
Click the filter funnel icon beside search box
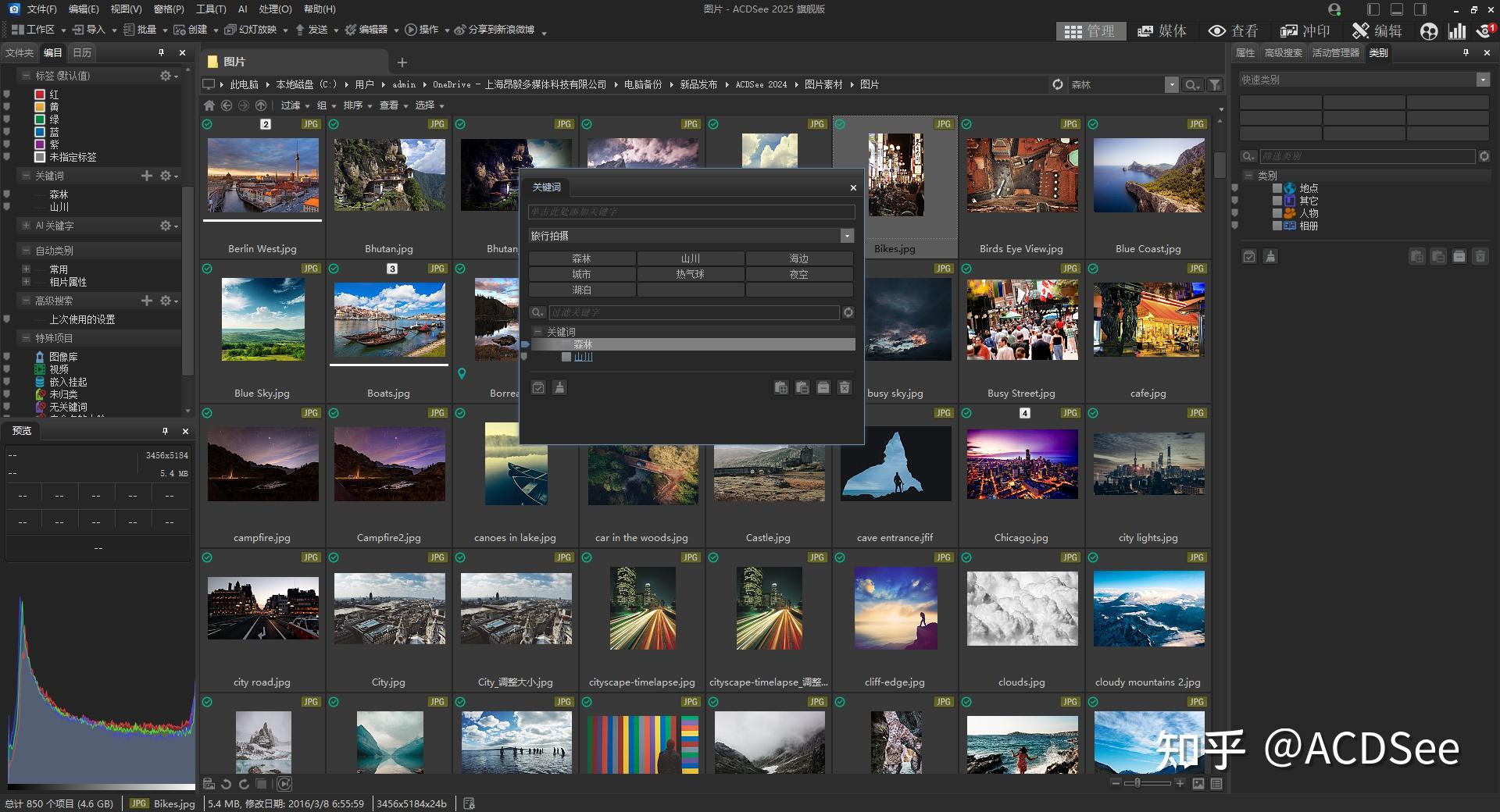pyautogui.click(x=1215, y=84)
